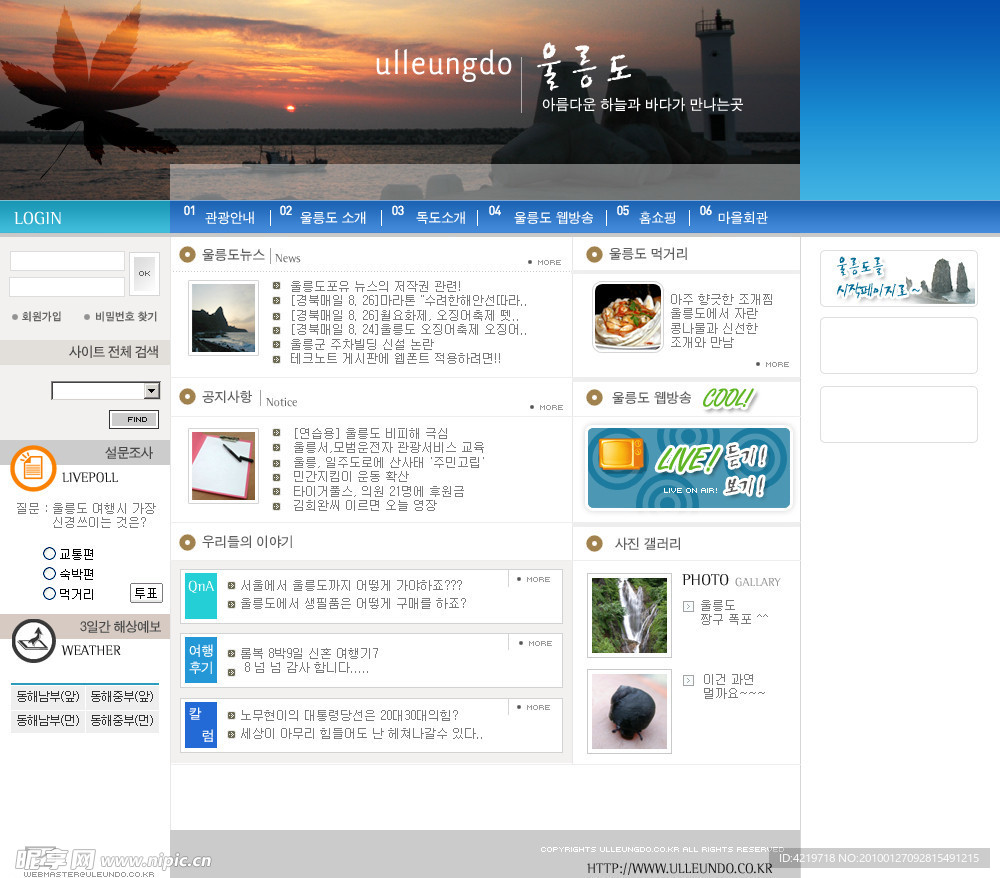Select the 교통편 radio option
1000x878 pixels.
49,554
